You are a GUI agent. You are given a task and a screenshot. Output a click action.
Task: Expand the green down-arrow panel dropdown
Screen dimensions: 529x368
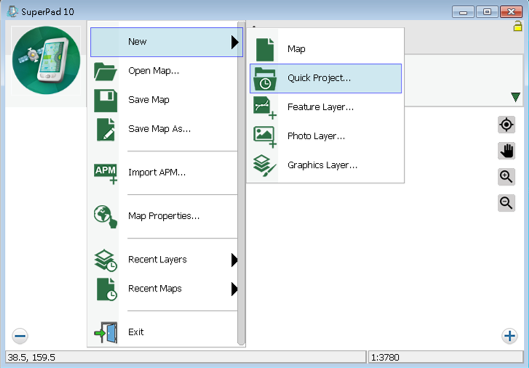(x=515, y=97)
